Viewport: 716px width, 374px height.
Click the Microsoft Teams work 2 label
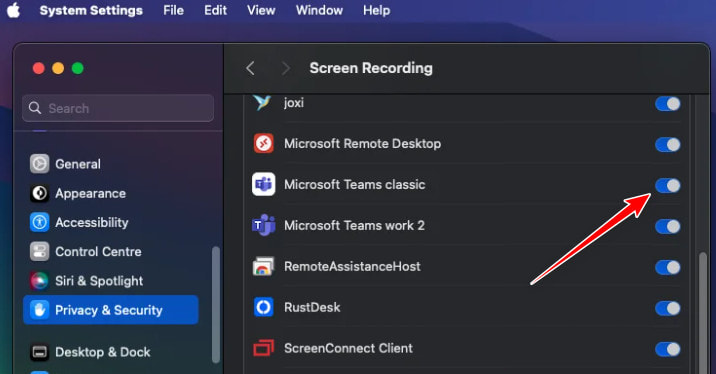(x=354, y=225)
